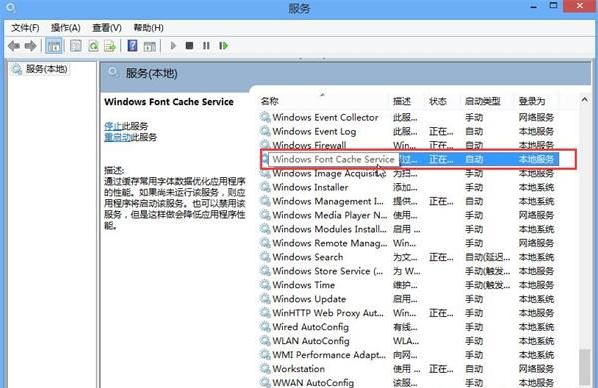Open the Properties toolbar icon

(76, 46)
